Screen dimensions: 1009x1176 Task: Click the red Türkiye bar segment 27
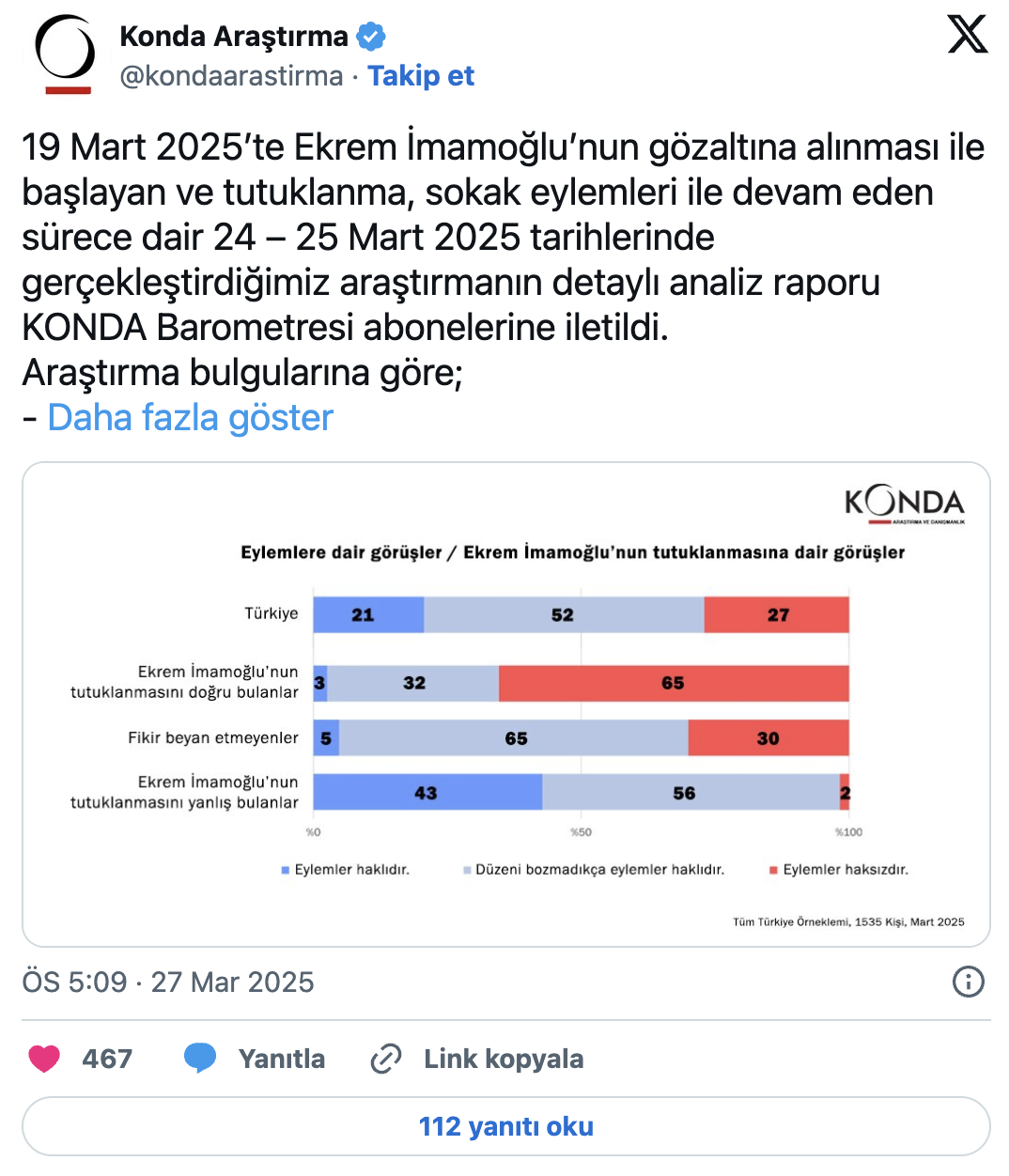pos(777,615)
